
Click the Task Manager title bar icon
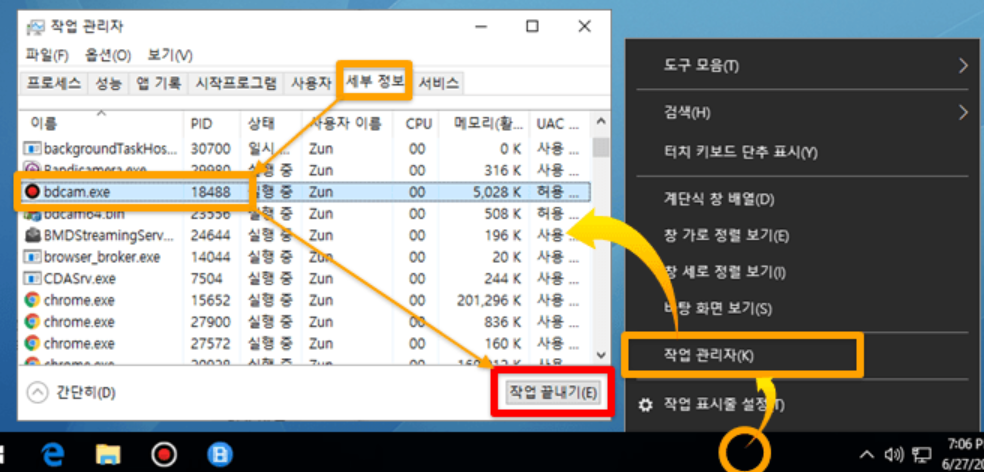coord(35,26)
